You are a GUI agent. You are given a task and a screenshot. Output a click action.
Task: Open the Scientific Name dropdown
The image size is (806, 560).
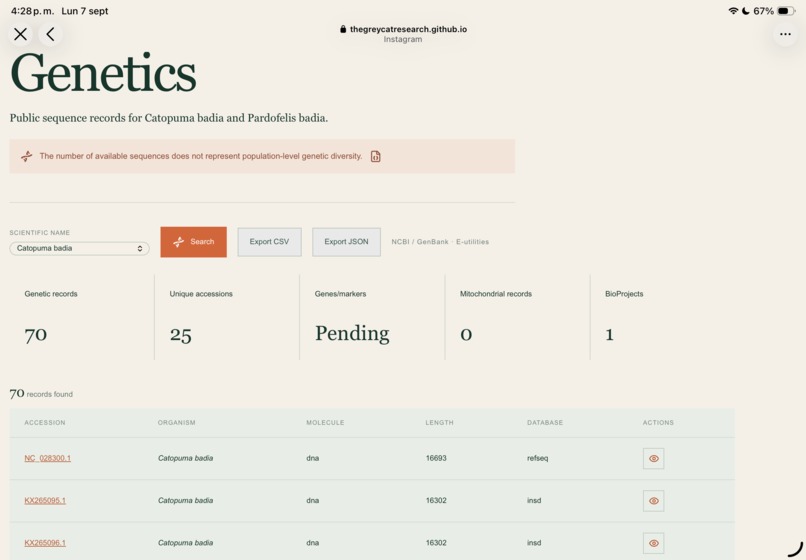pyautogui.click(x=79, y=248)
